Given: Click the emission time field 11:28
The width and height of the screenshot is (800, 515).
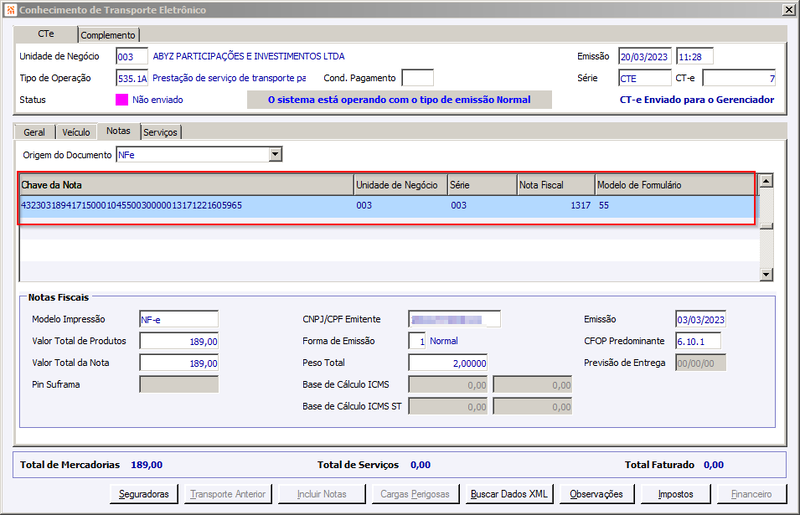Looking at the screenshot, I should point(694,56).
